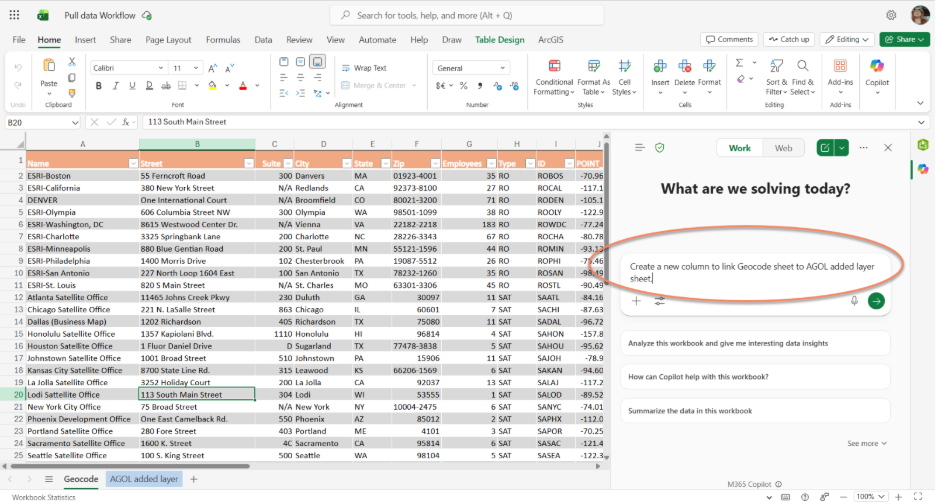Open the Formulas ribbon tab

(223, 39)
